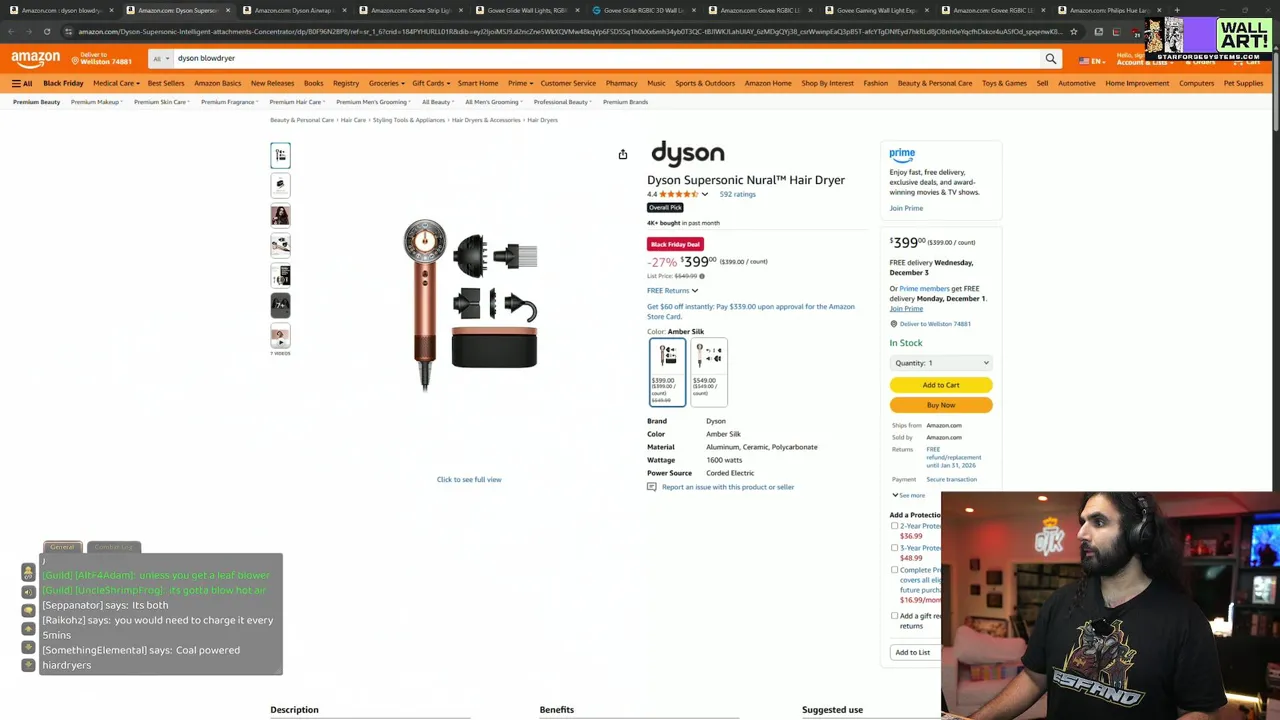
Task: Click the Secure transaction link
Action: point(951,480)
